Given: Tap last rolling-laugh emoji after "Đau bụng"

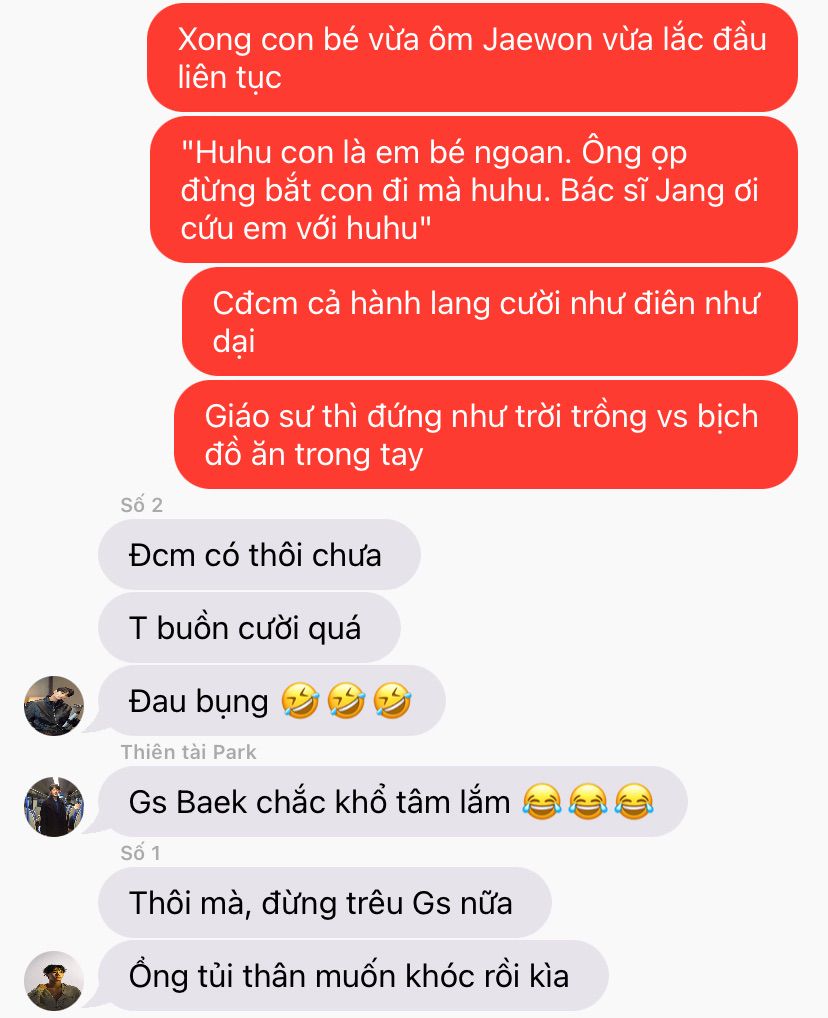Looking at the screenshot, I should (392, 701).
